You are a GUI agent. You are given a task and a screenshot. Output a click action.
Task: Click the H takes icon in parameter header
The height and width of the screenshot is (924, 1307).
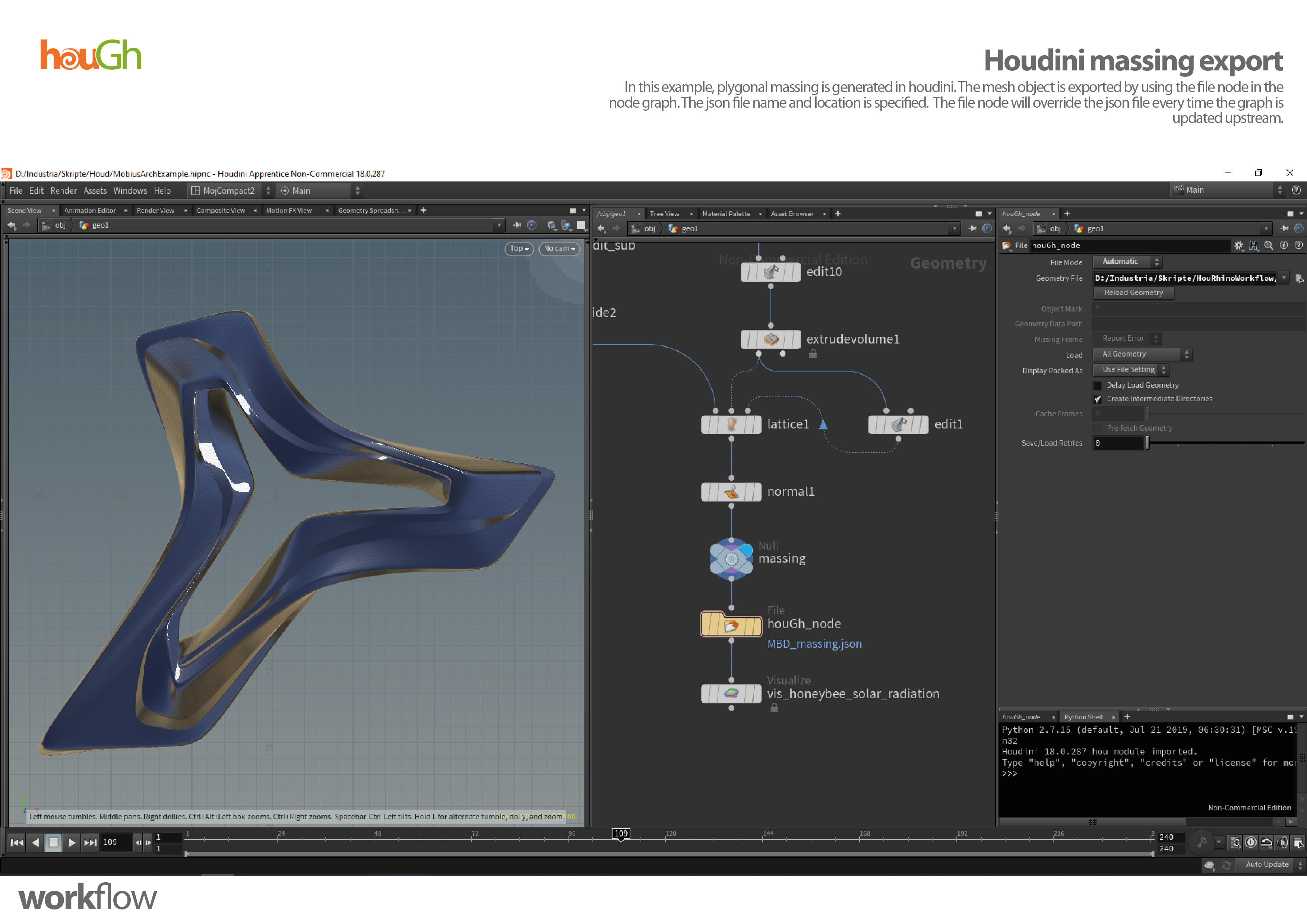pos(1253,246)
